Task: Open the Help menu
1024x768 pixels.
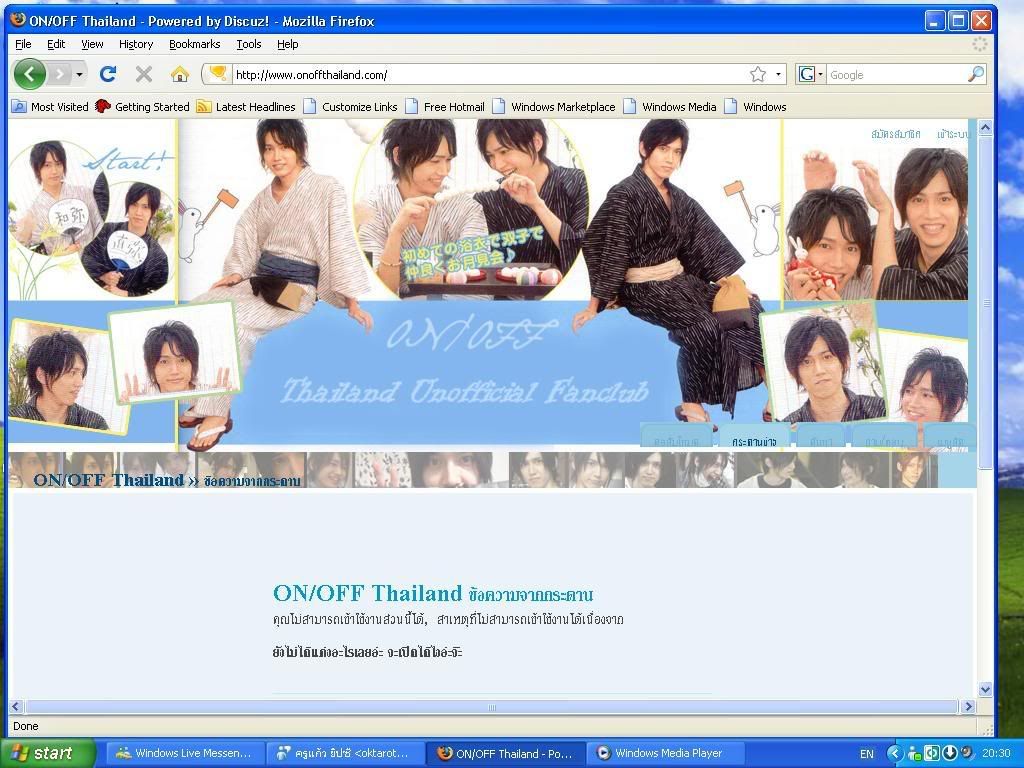Action: 287,44
